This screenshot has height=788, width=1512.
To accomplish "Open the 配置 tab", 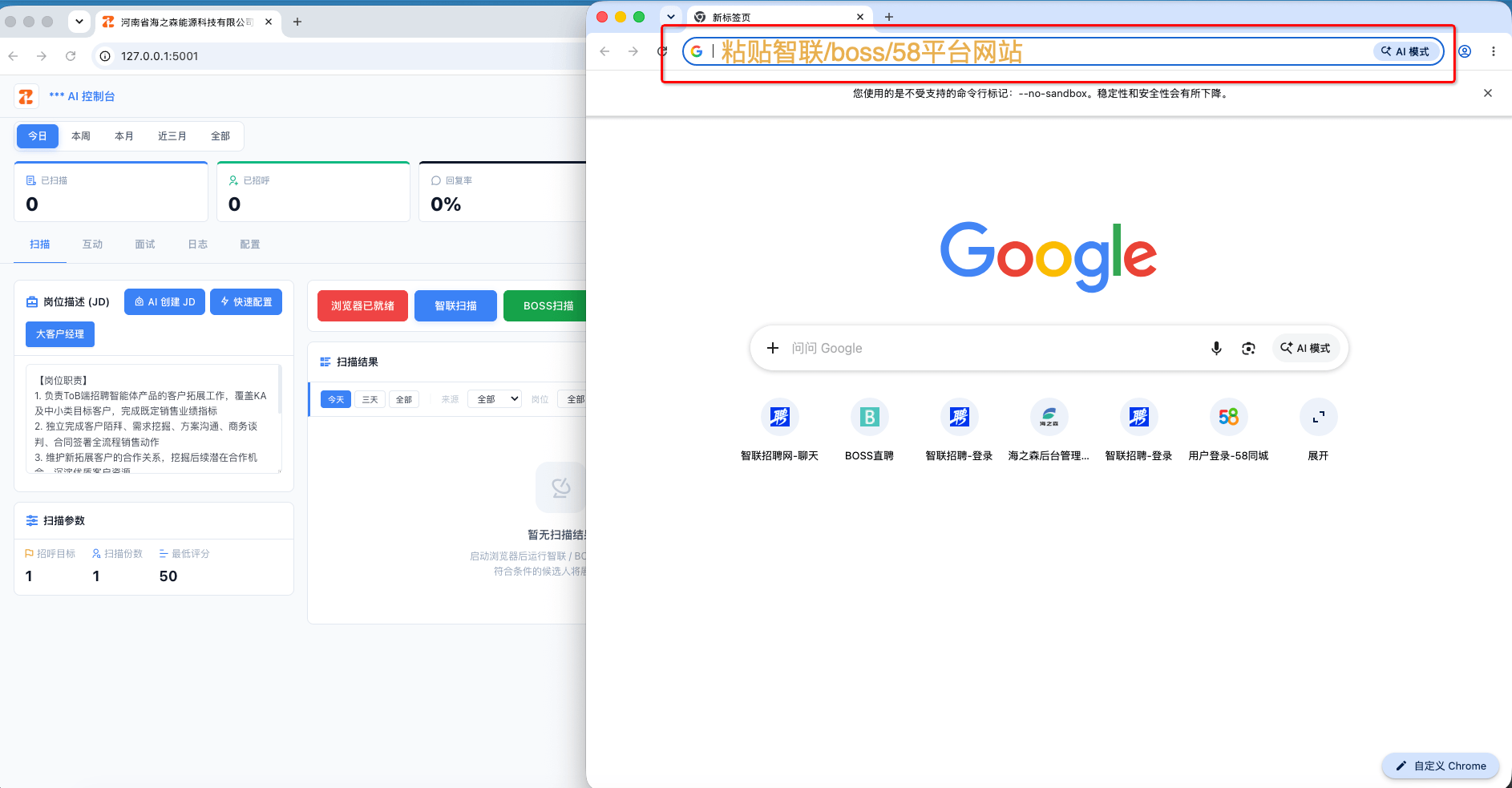I will 250,244.
